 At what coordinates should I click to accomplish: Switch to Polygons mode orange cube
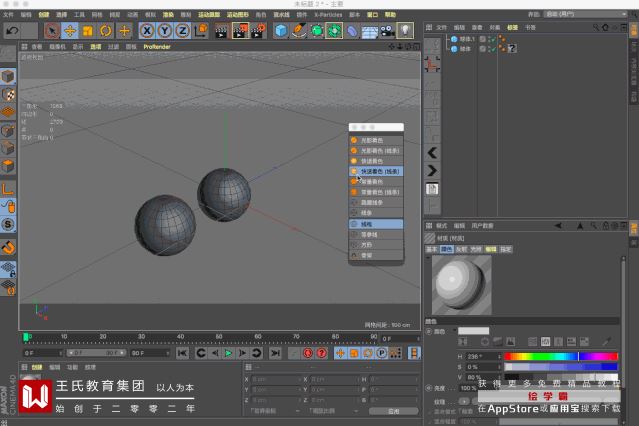pos(8,166)
